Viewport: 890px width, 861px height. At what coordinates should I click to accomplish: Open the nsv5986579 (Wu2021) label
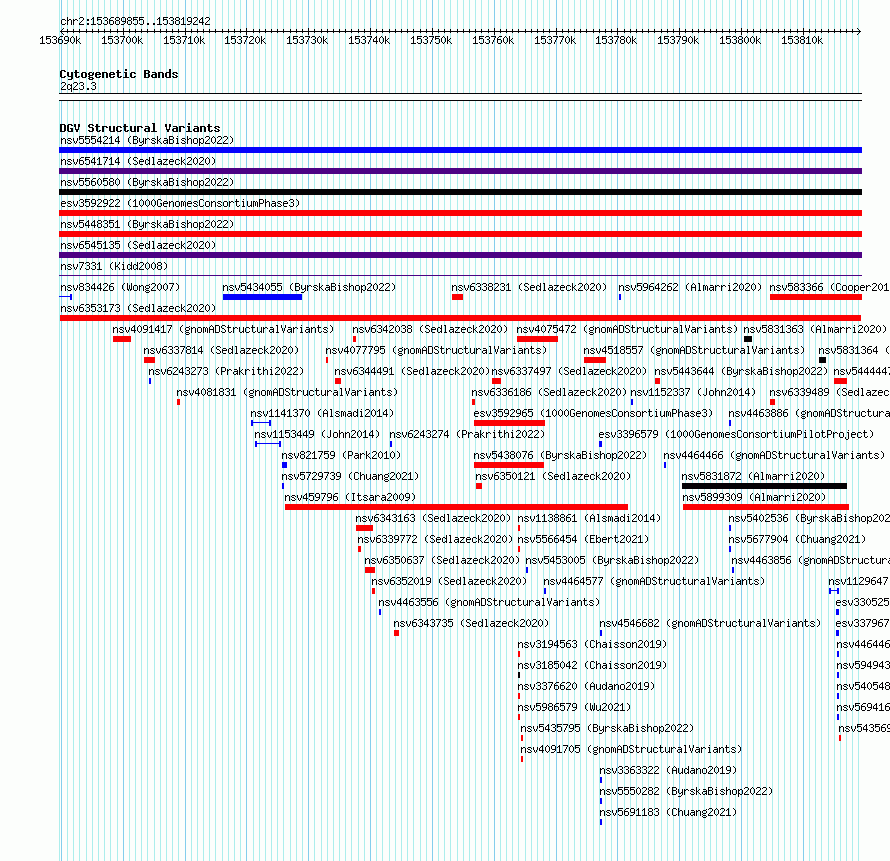(x=574, y=707)
